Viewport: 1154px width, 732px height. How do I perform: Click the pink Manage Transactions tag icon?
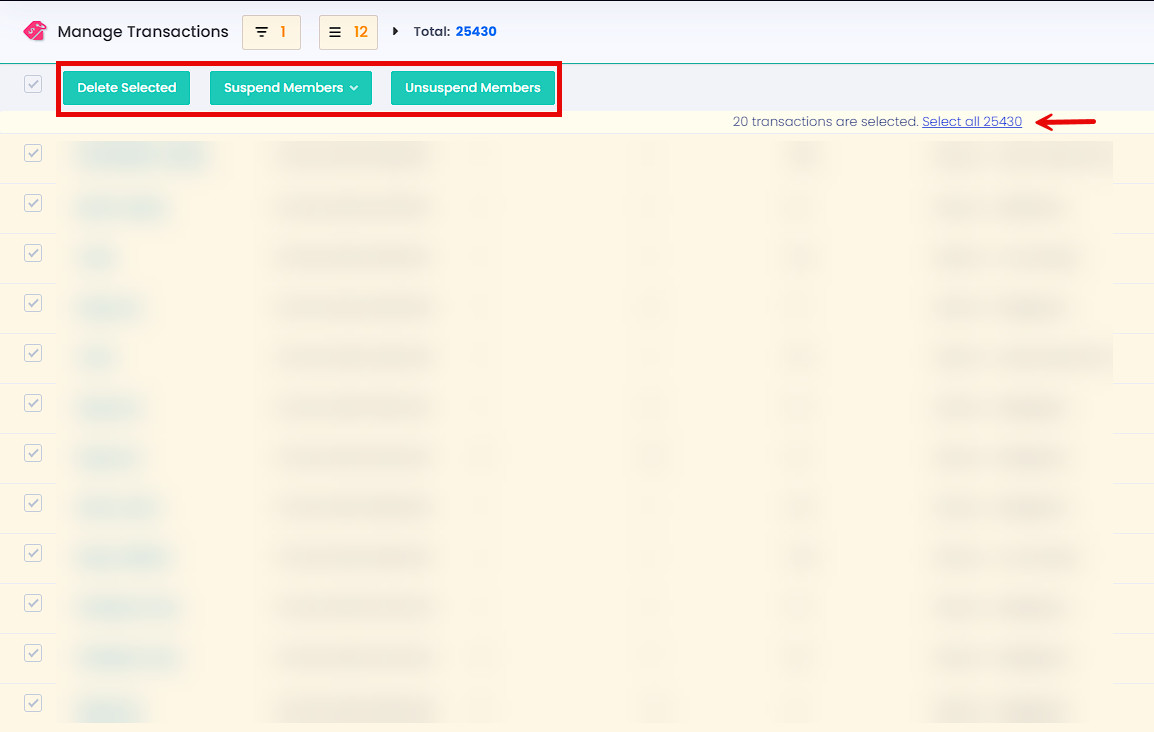35,31
